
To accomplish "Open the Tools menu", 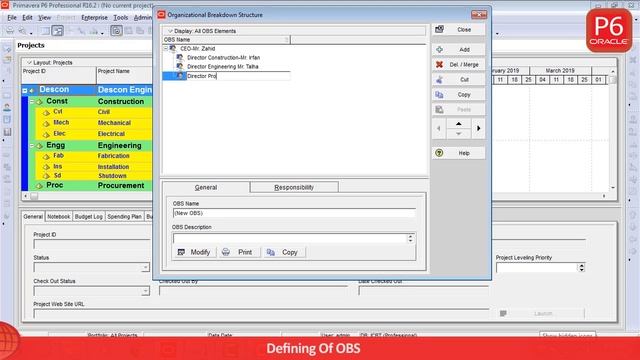I will click(x=120, y=18).
